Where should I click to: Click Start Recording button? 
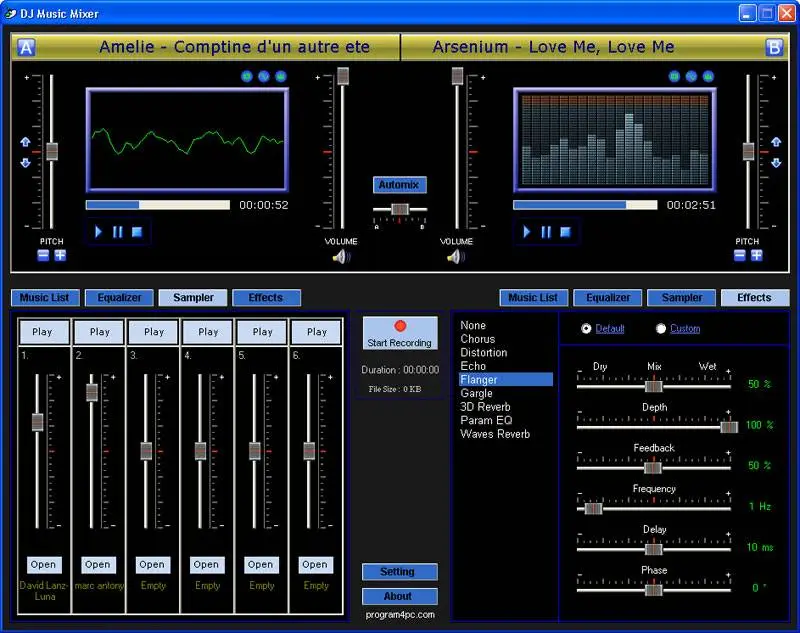click(x=399, y=334)
